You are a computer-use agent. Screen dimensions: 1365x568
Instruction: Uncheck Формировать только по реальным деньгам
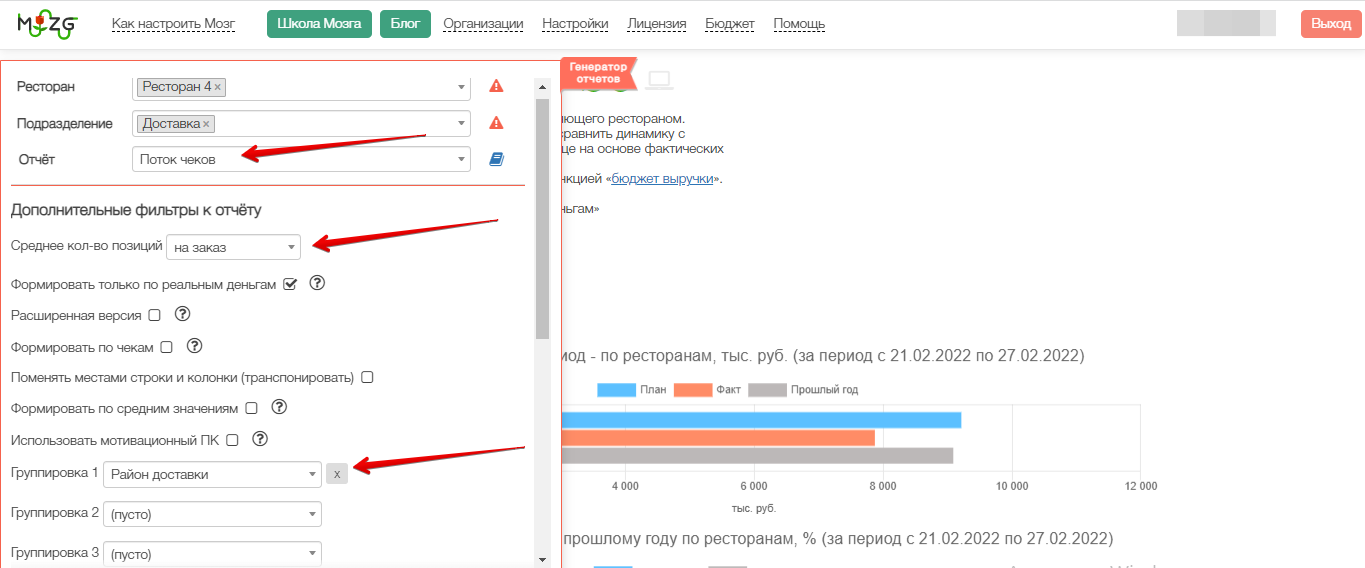pyautogui.click(x=290, y=284)
